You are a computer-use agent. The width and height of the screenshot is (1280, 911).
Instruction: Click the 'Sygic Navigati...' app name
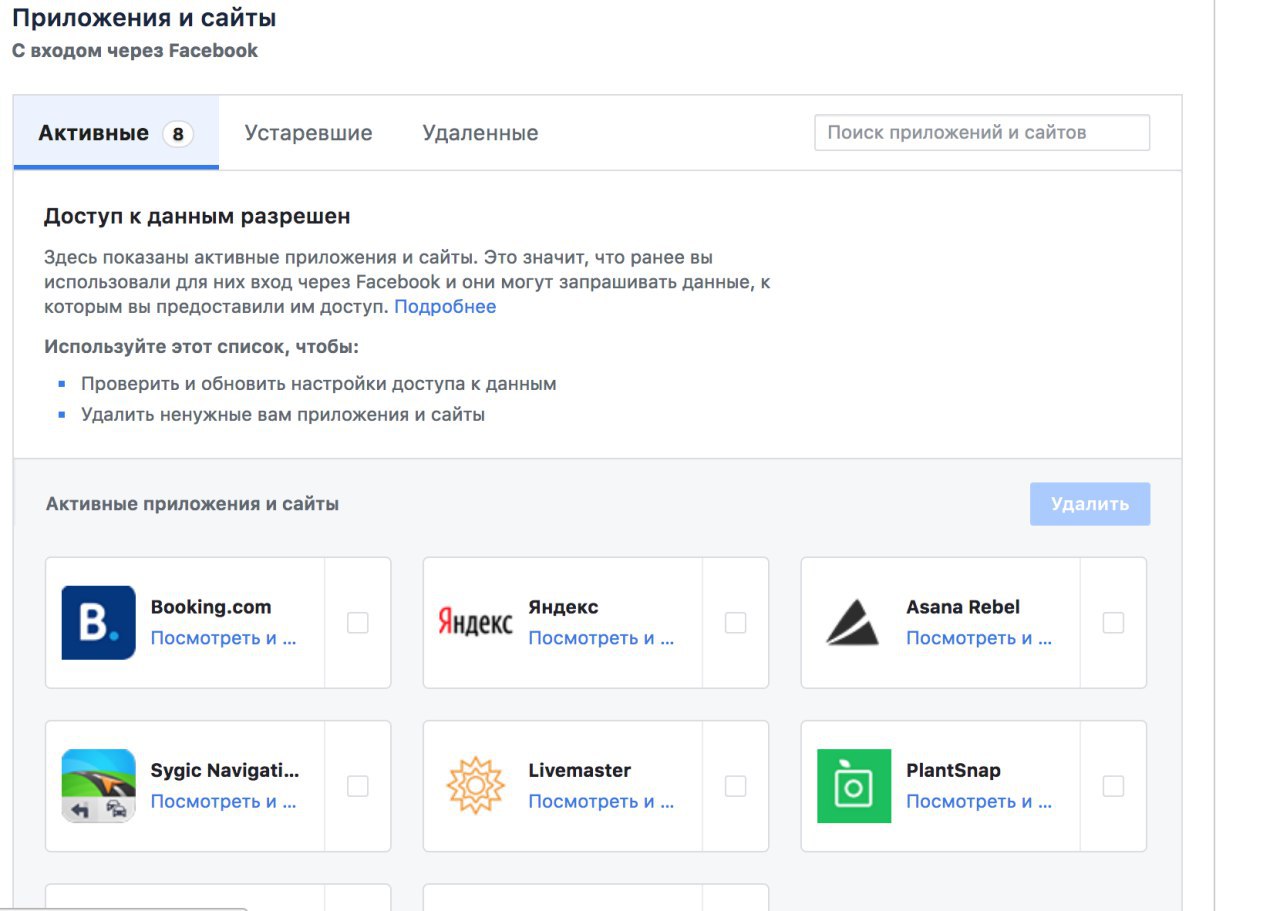pyautogui.click(x=225, y=770)
